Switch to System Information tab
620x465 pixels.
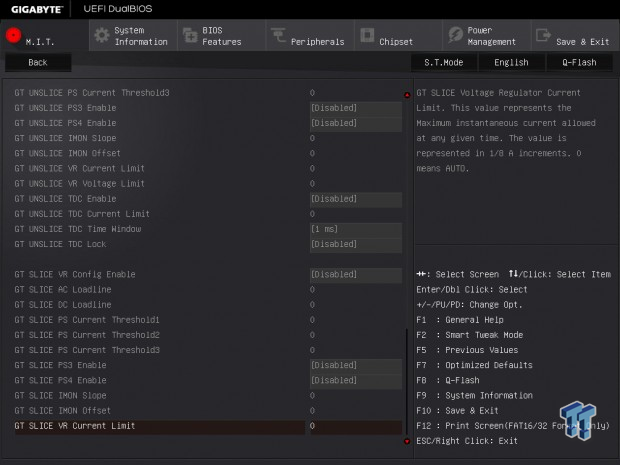pos(133,36)
